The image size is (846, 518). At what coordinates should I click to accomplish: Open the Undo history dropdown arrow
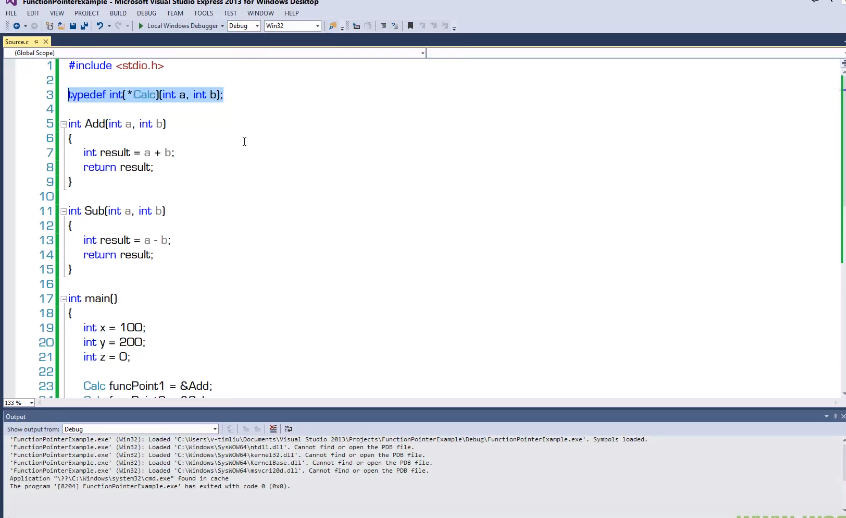[x=109, y=26]
